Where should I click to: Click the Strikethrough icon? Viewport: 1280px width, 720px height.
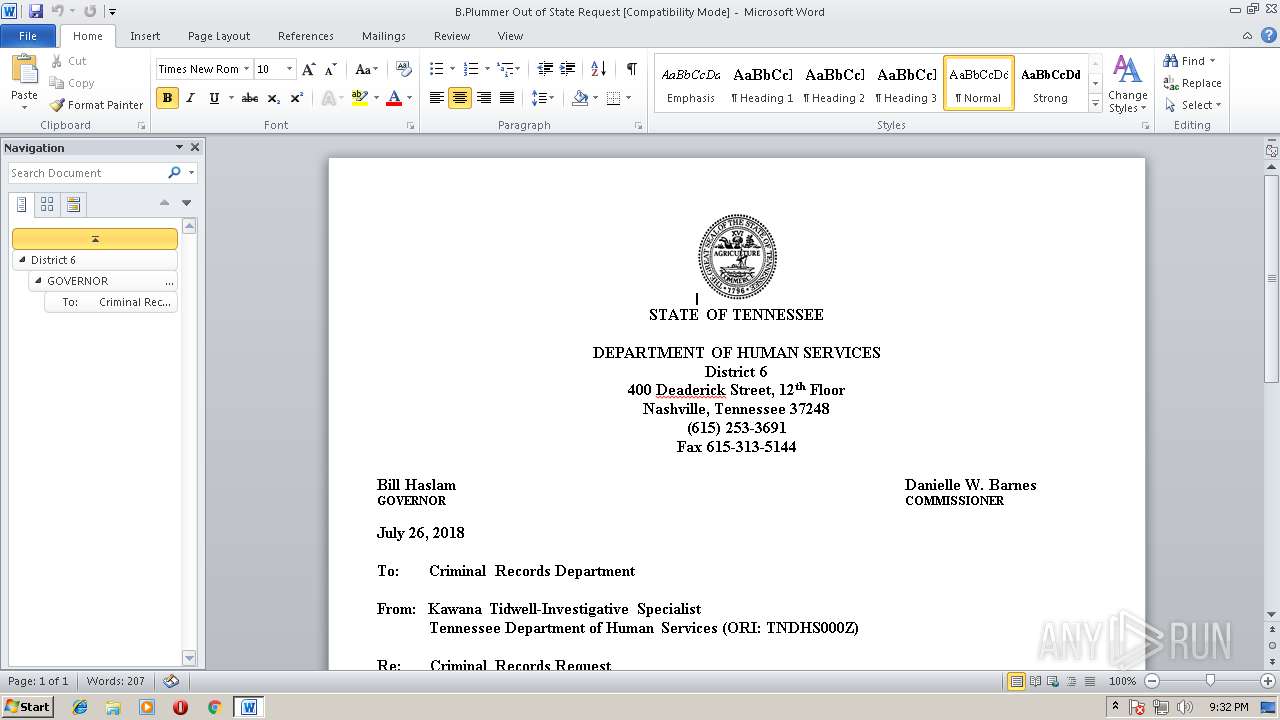(250, 98)
